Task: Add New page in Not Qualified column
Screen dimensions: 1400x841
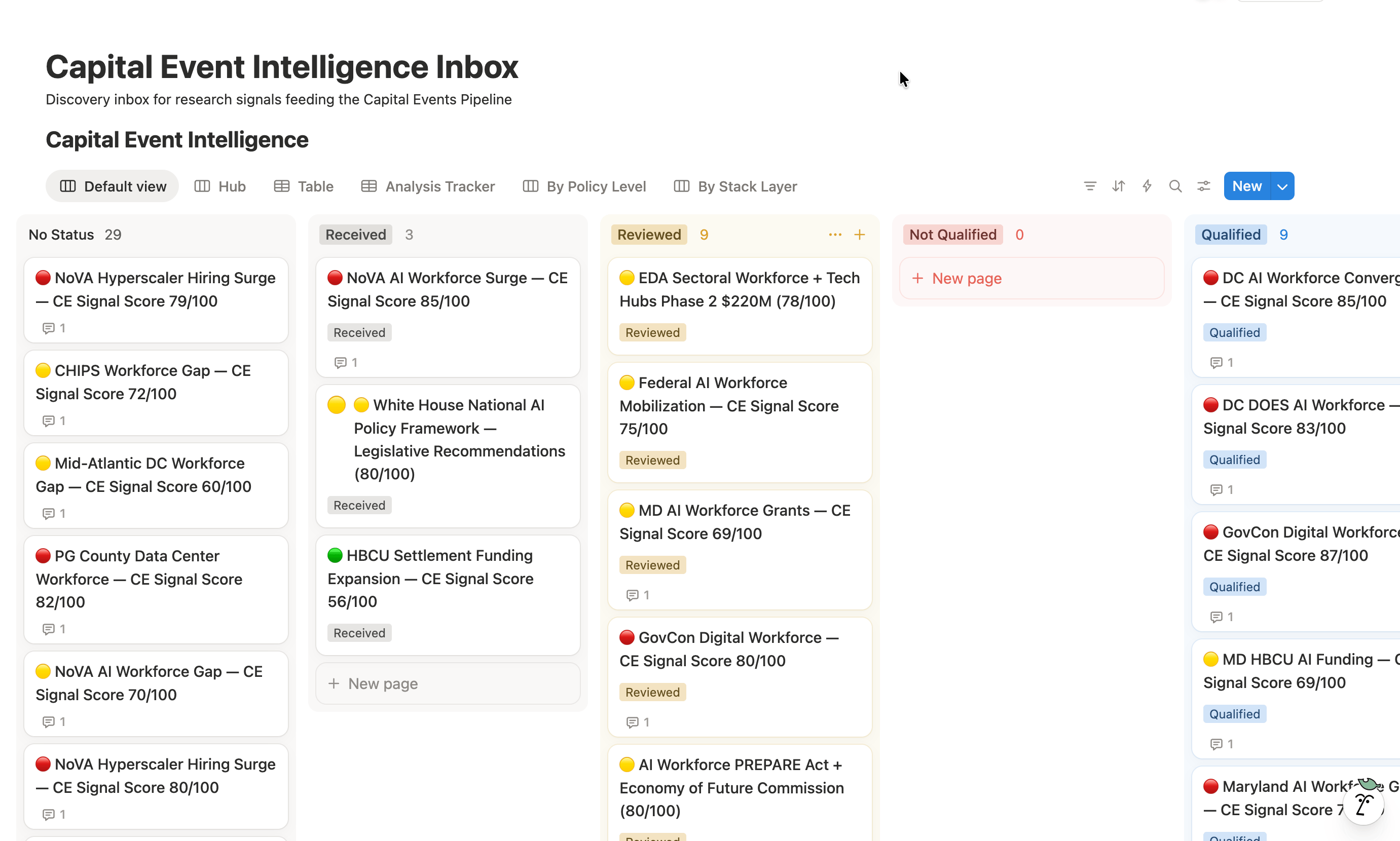Action: point(966,278)
